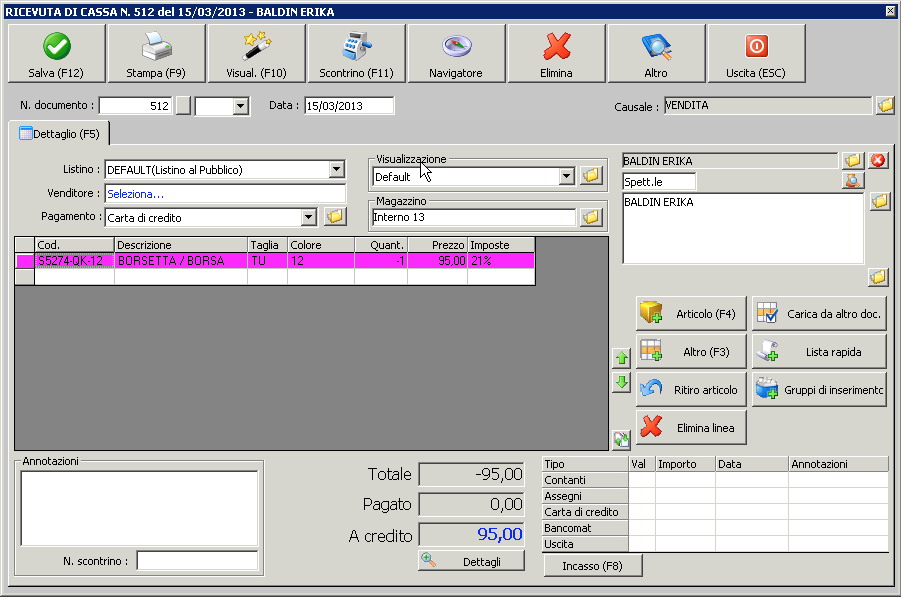Open the Navigatore compass tool

coord(456,53)
